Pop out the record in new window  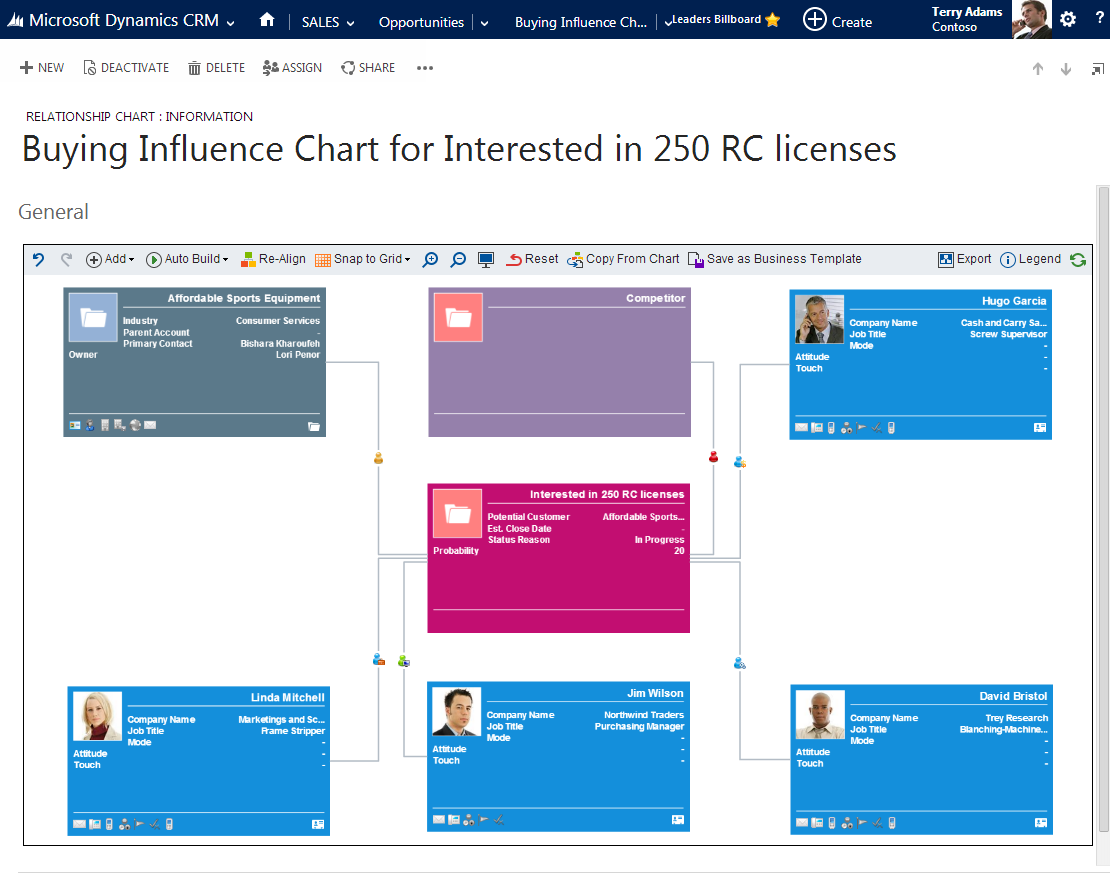(x=1098, y=69)
